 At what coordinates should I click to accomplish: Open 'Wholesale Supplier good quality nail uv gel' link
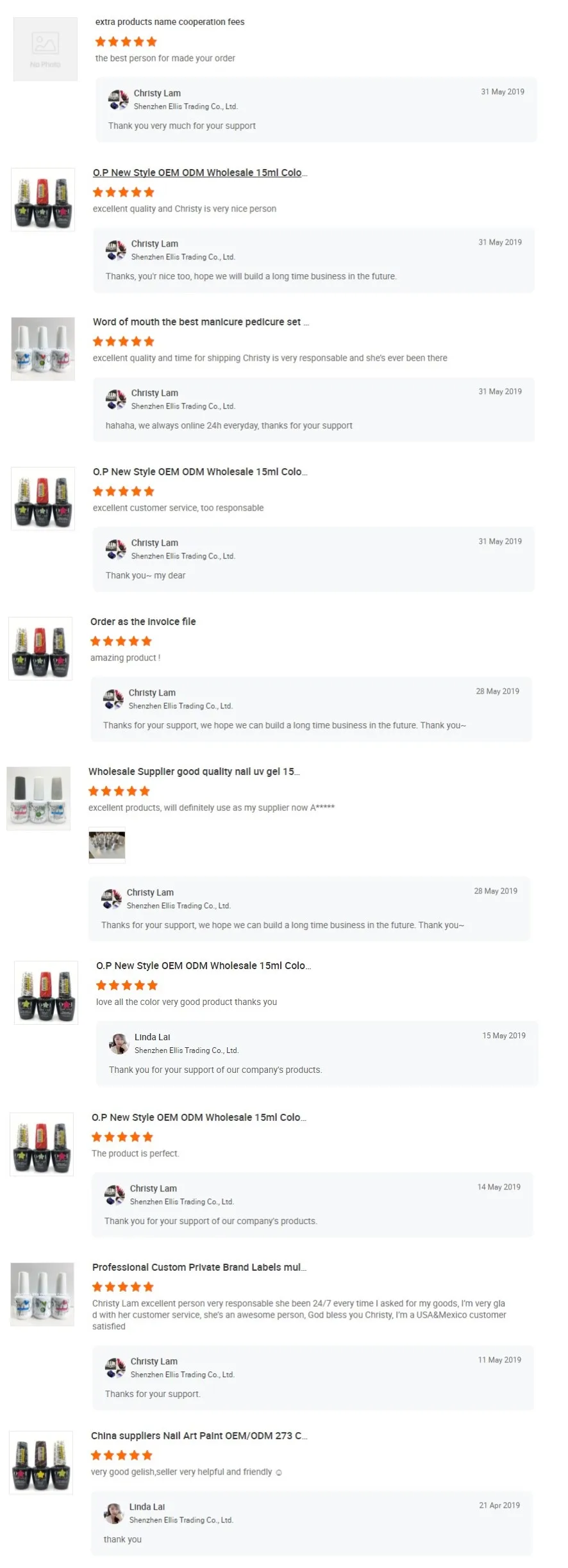[194, 771]
